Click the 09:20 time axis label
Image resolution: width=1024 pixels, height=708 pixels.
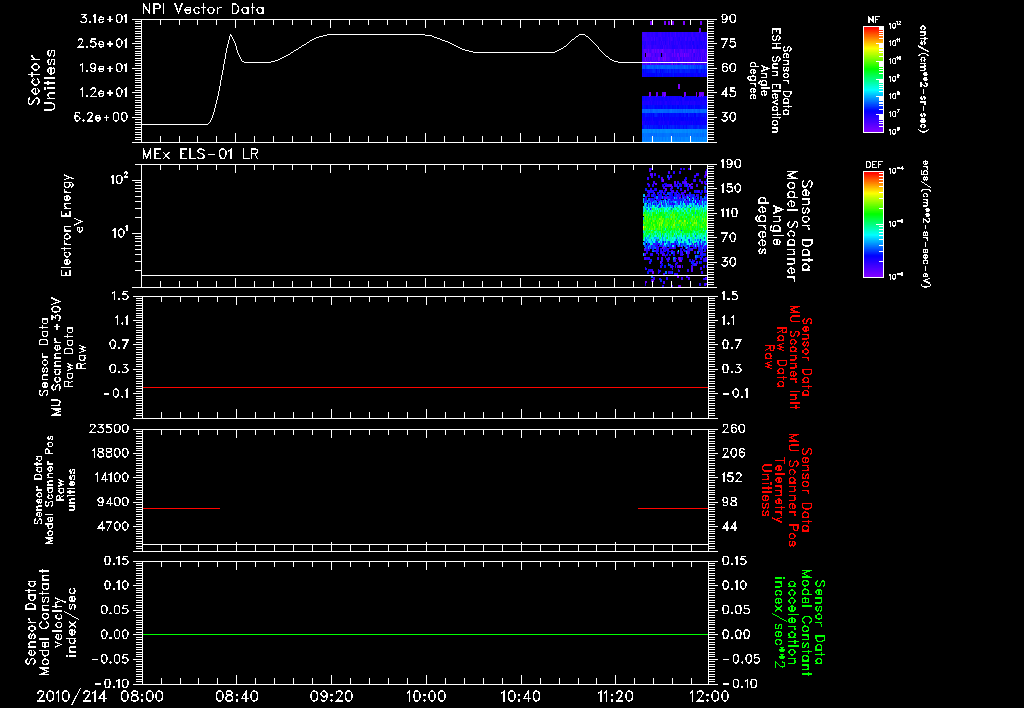(x=331, y=696)
